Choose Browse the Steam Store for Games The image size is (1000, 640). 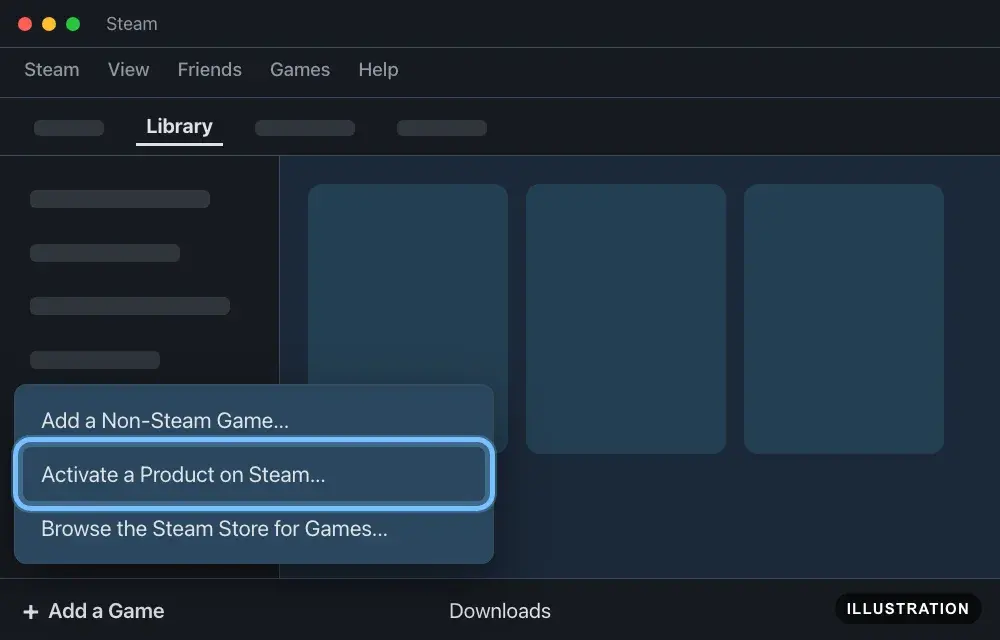coord(254,528)
